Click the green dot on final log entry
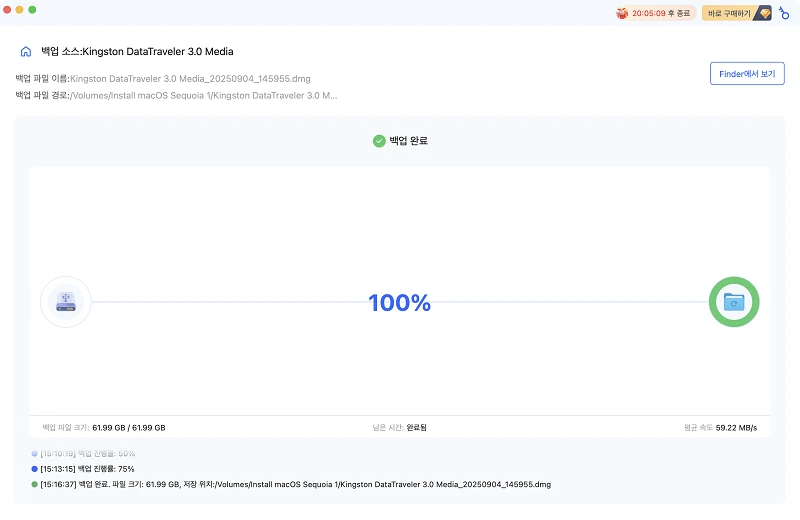Screen dimensions: 800x520 (x=34, y=484)
